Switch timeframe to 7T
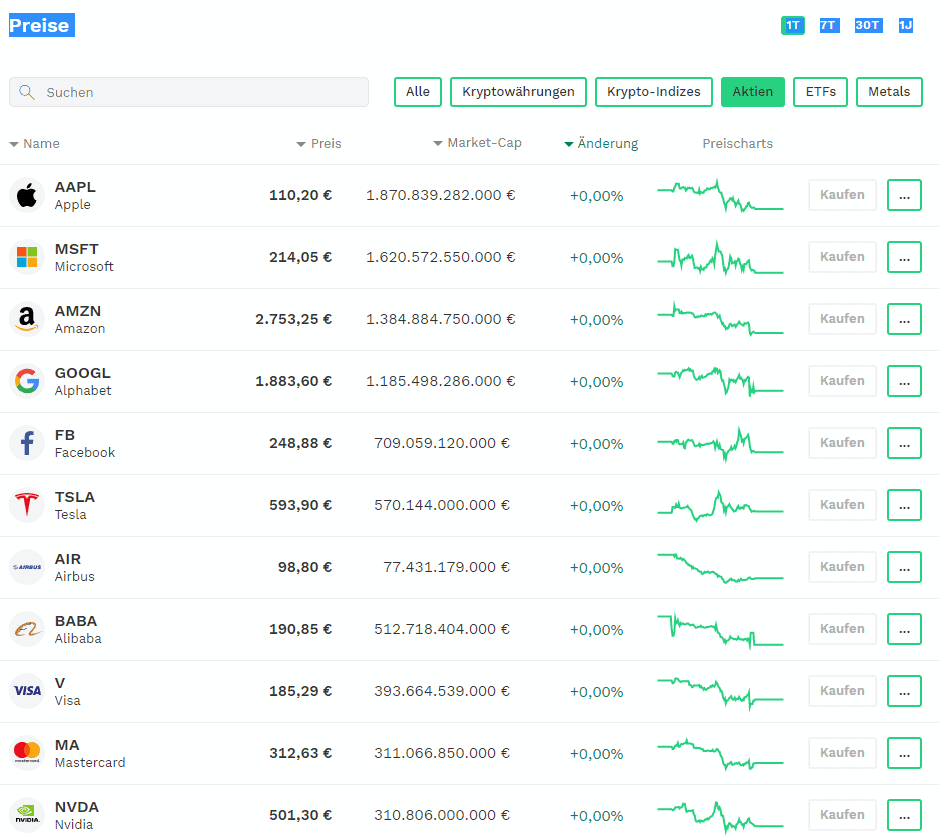This screenshot has height=837, width=939. (x=829, y=25)
